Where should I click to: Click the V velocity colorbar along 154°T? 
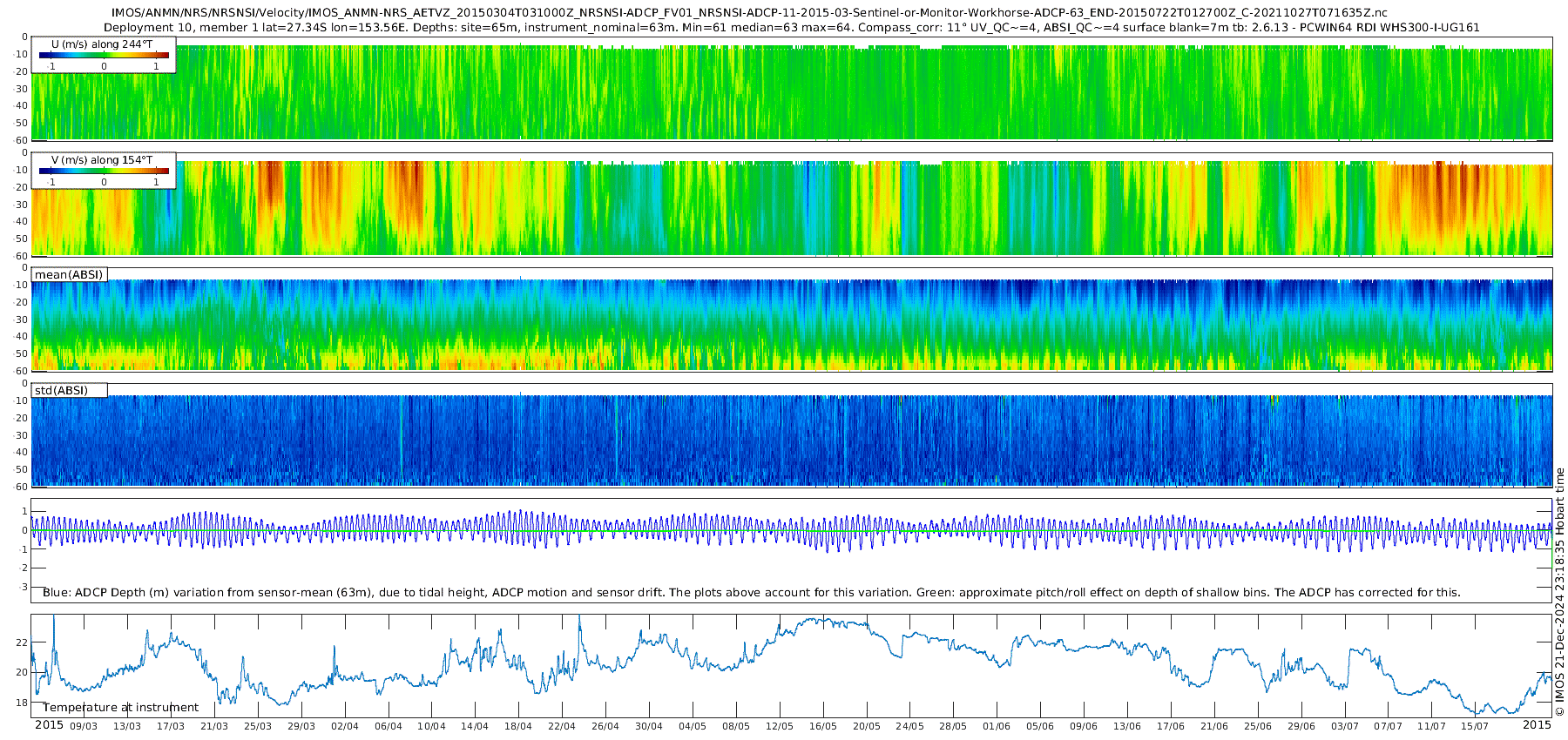click(x=104, y=172)
